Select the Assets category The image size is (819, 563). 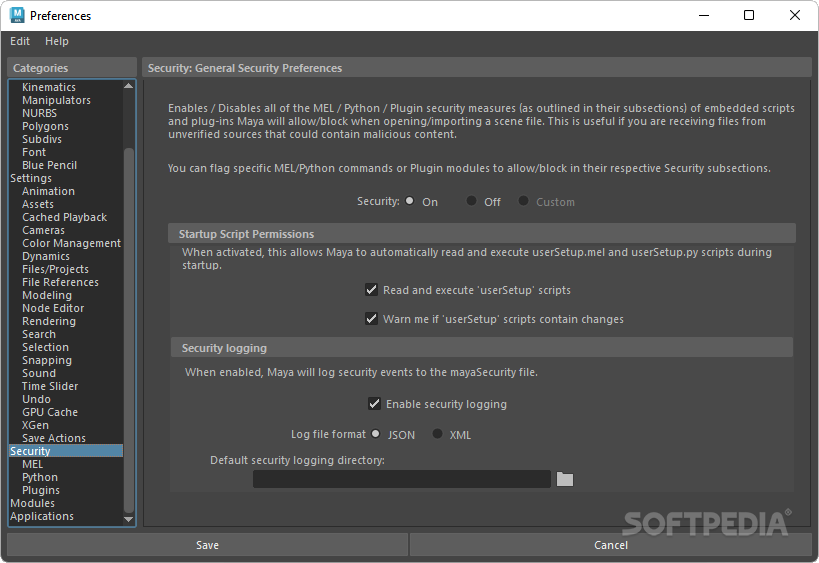tap(38, 204)
